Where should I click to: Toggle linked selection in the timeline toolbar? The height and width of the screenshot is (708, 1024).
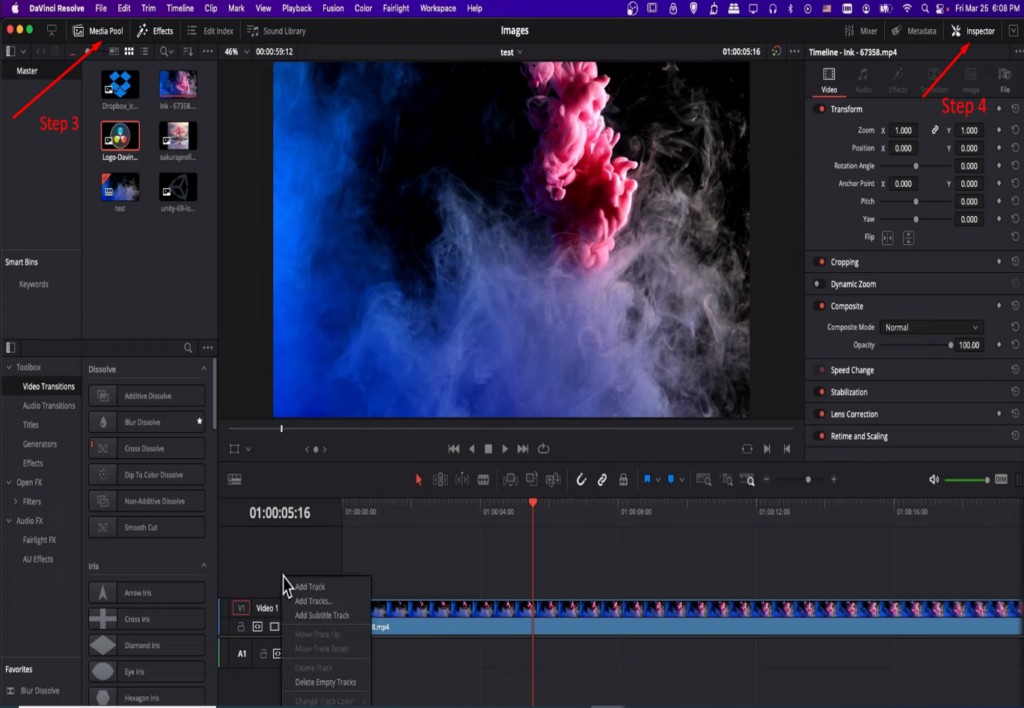click(x=603, y=479)
